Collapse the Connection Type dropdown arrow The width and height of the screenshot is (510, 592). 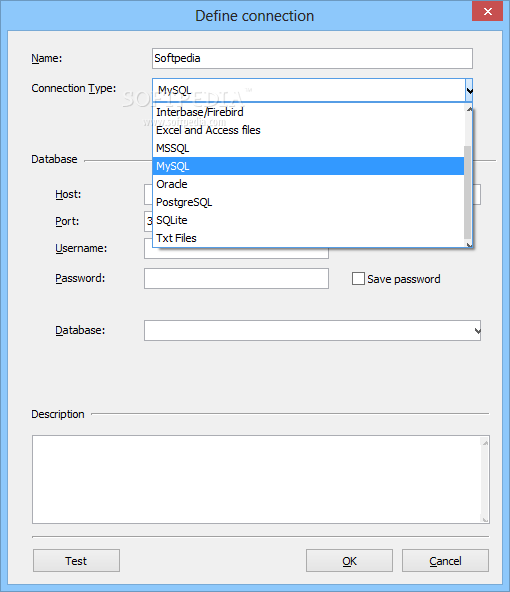click(x=469, y=90)
